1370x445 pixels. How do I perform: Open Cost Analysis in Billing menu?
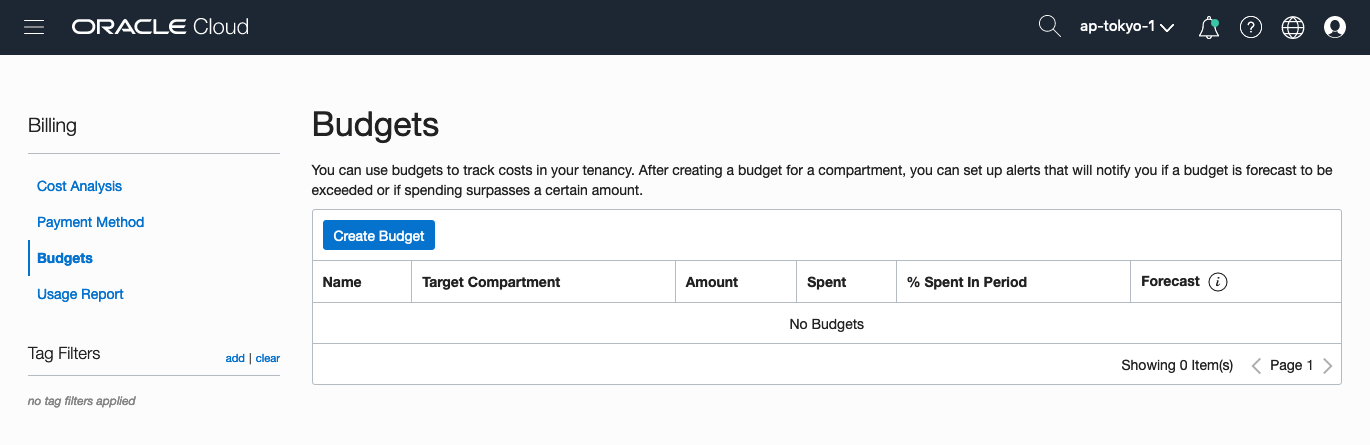tap(79, 186)
